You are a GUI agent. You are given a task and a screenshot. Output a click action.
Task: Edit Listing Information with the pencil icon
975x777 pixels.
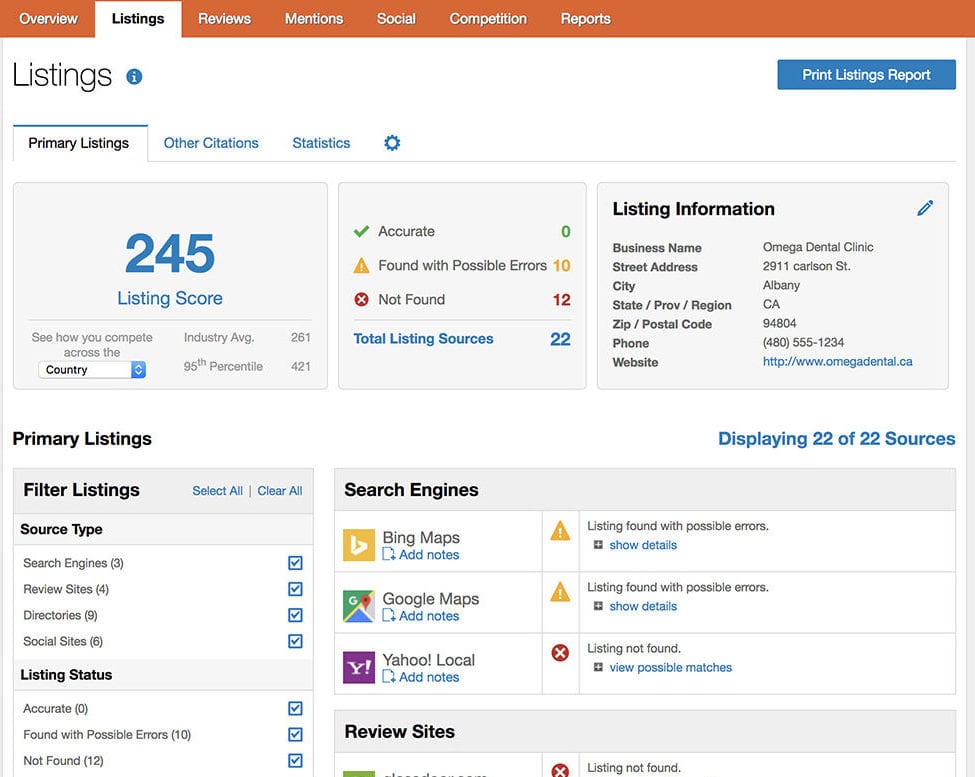pyautogui.click(x=925, y=208)
